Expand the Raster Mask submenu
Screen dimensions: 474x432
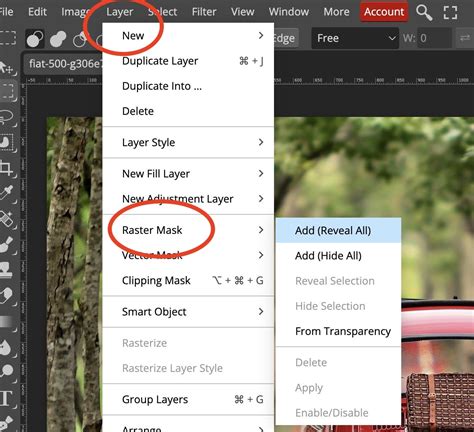tap(188, 230)
